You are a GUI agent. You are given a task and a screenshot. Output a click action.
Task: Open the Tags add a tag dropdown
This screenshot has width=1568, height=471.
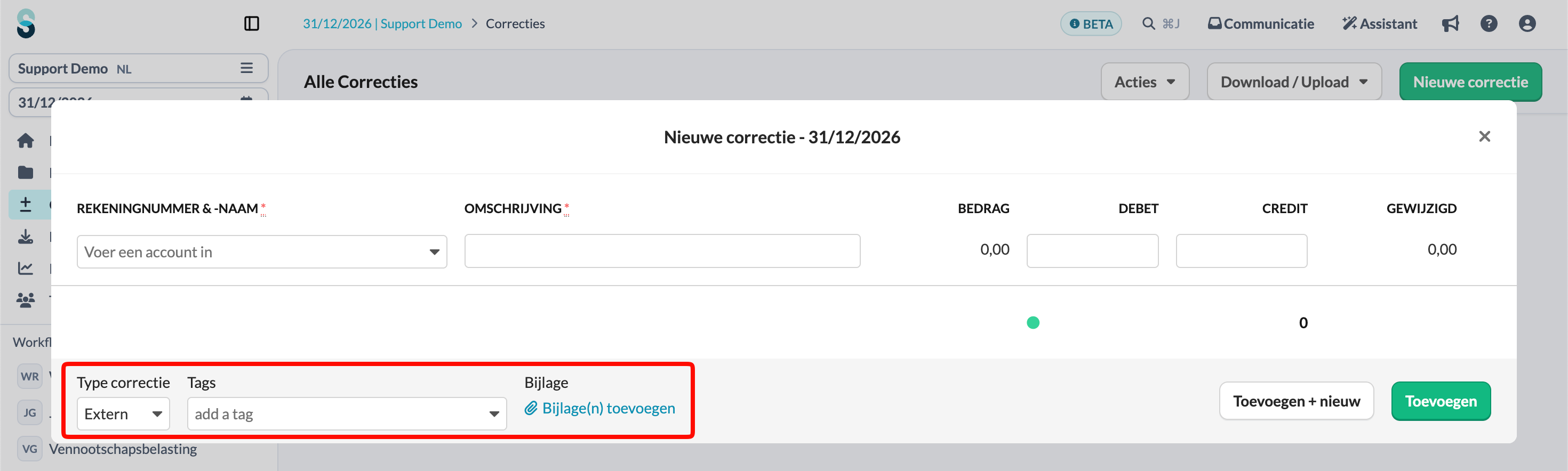coord(347,414)
